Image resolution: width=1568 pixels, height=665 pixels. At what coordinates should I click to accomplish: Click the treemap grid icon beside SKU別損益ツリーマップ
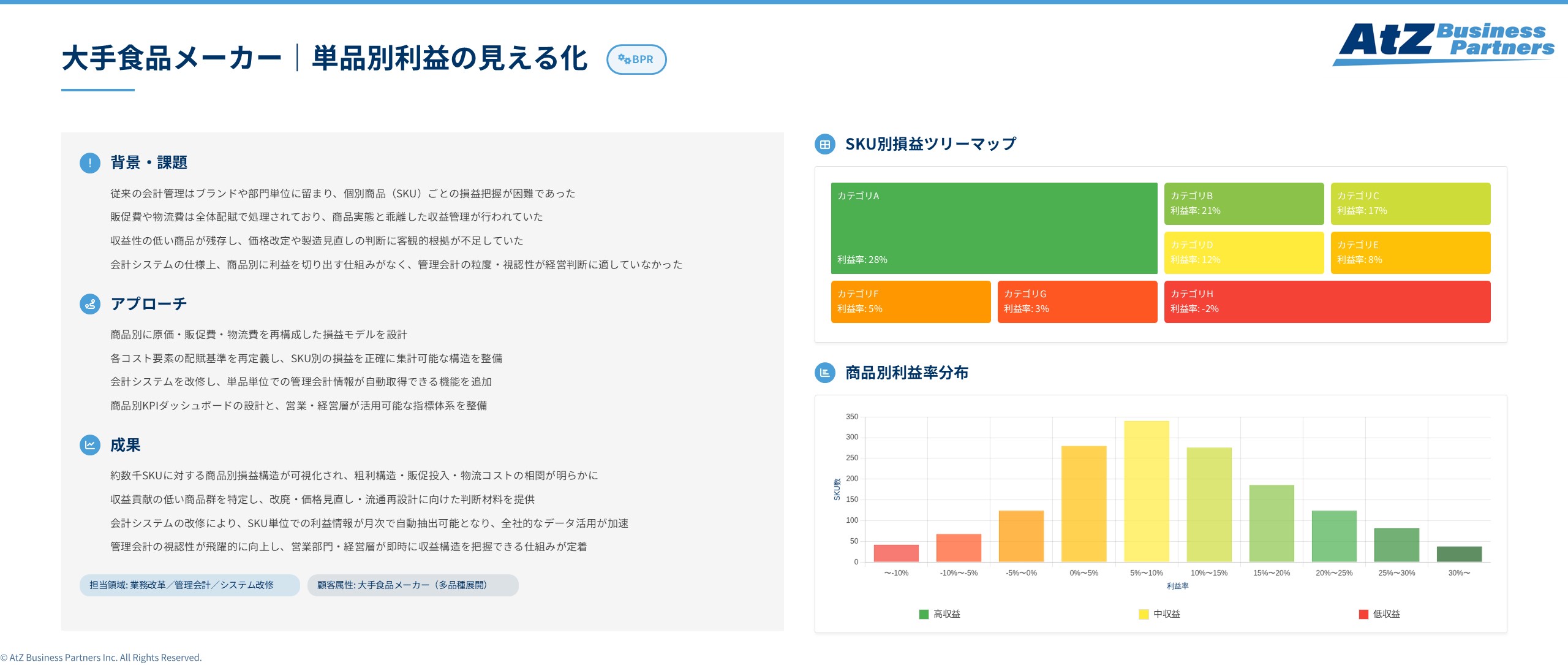tap(825, 143)
